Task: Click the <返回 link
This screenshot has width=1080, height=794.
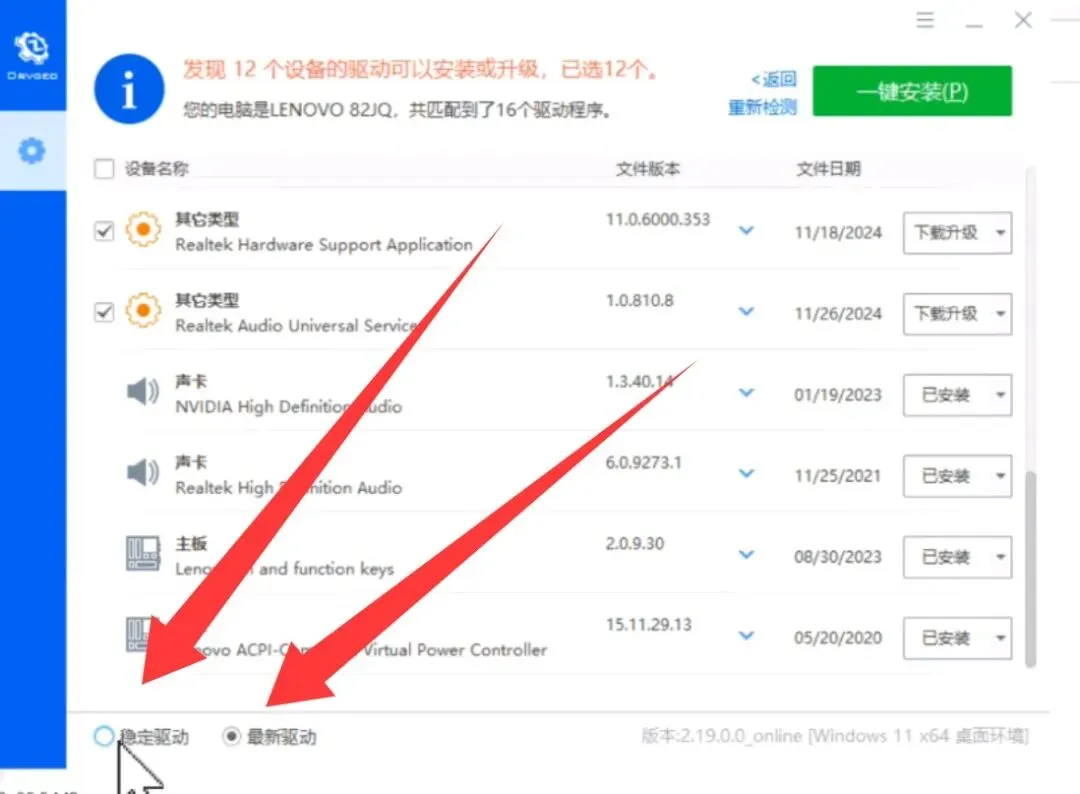Action: 774,79
